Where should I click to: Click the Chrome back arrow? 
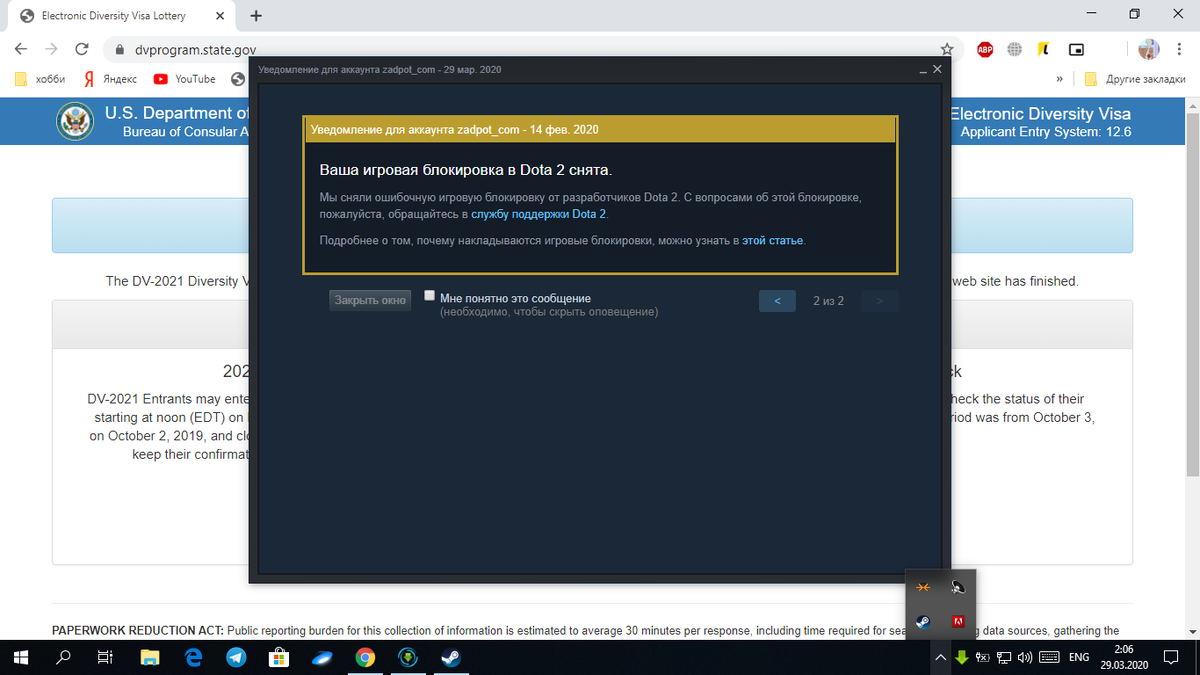[21, 49]
